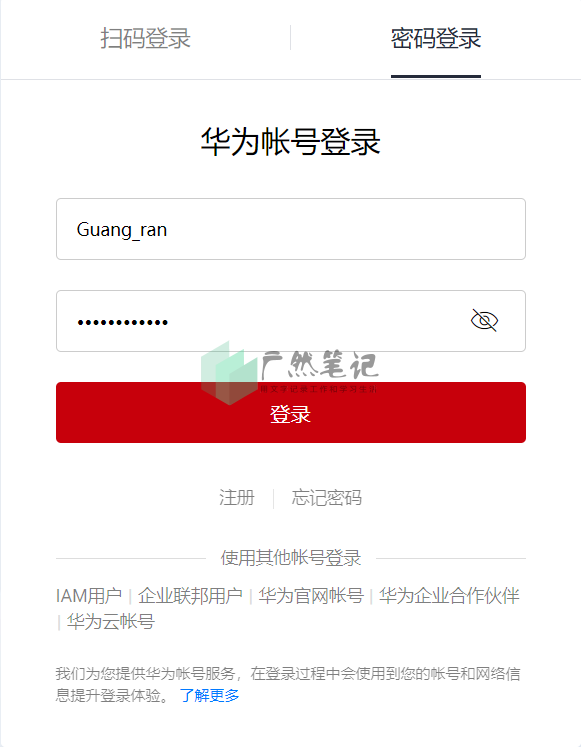Focus the username field containing Guang_ran
This screenshot has width=581, height=747.
(291, 229)
